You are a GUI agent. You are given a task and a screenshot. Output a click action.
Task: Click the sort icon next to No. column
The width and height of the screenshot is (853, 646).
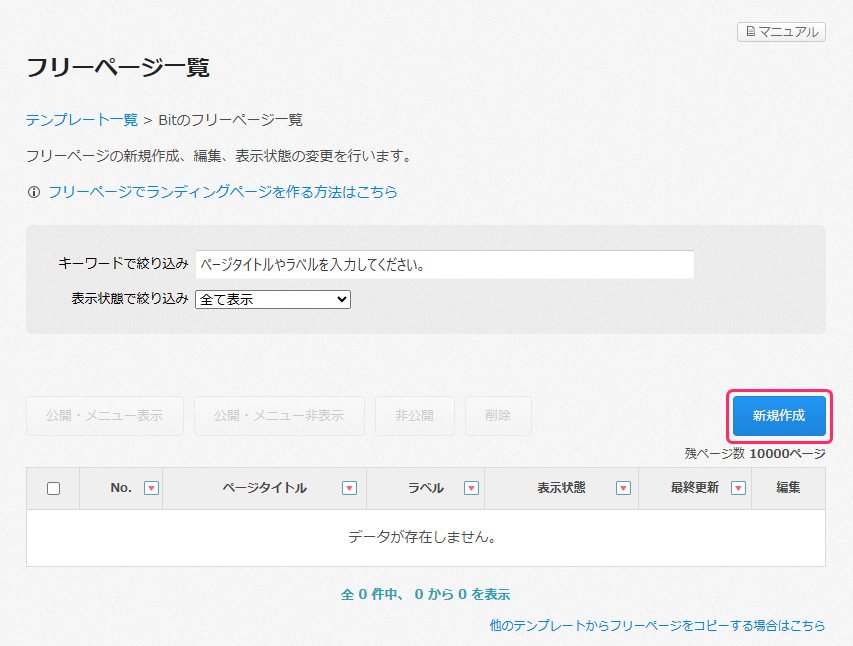(x=151, y=488)
